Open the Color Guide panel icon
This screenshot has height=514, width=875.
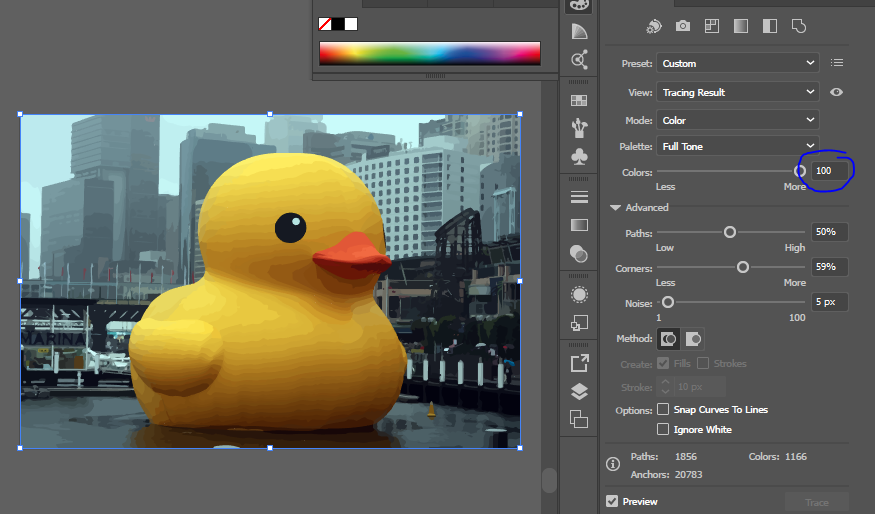(x=579, y=31)
